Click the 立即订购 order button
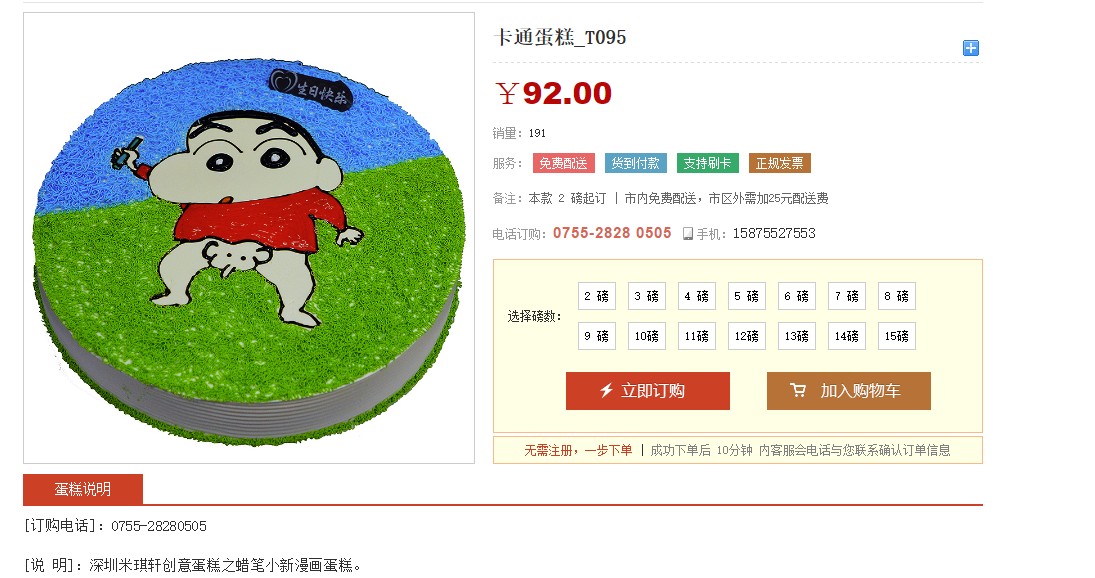The width and height of the screenshot is (1095, 578). (647, 391)
